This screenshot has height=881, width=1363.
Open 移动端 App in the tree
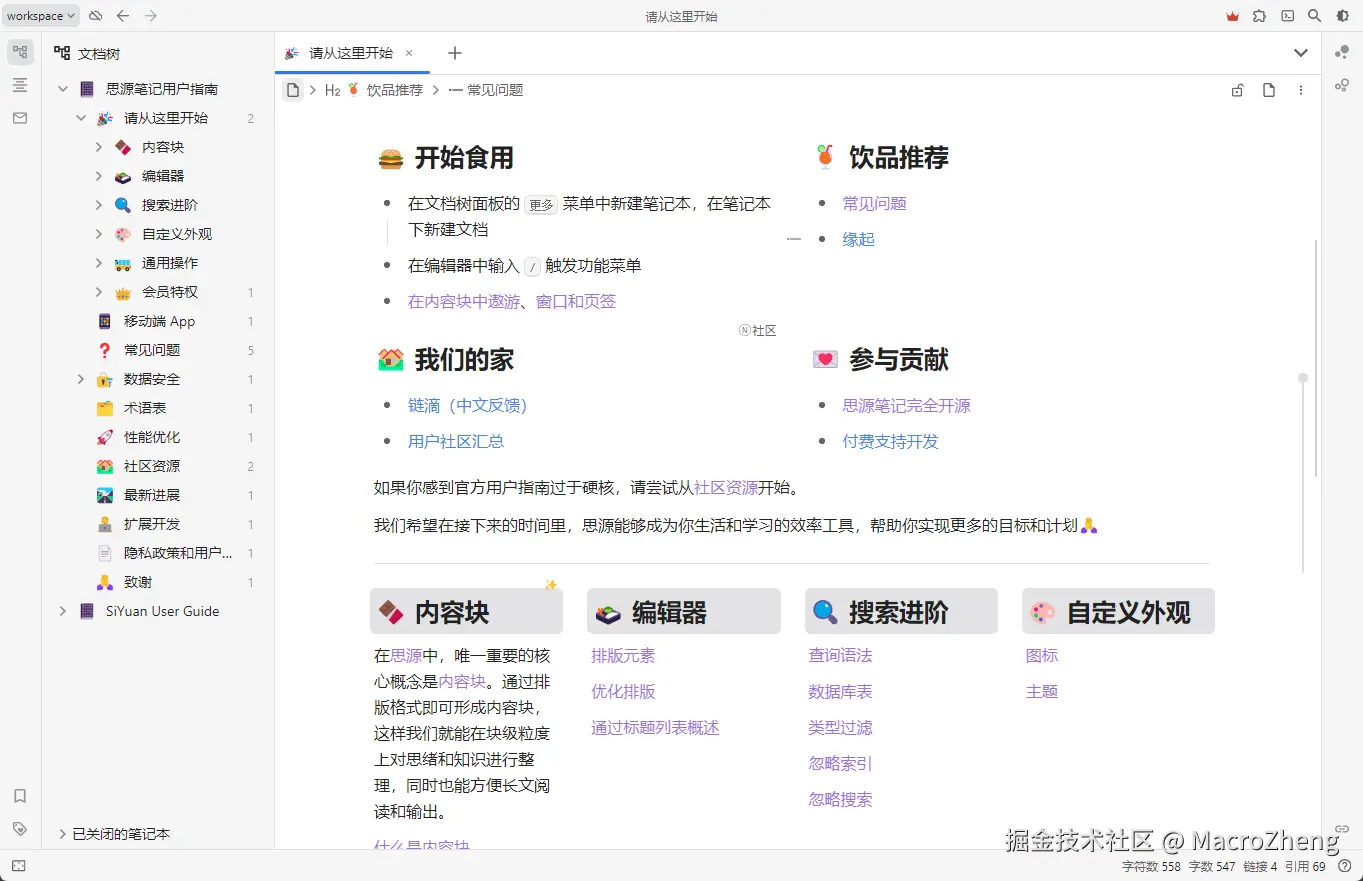(159, 321)
